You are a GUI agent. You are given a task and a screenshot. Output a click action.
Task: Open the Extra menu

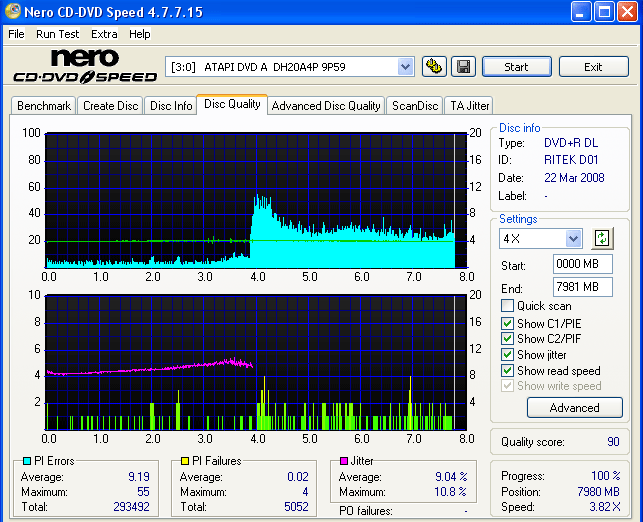tap(104, 34)
